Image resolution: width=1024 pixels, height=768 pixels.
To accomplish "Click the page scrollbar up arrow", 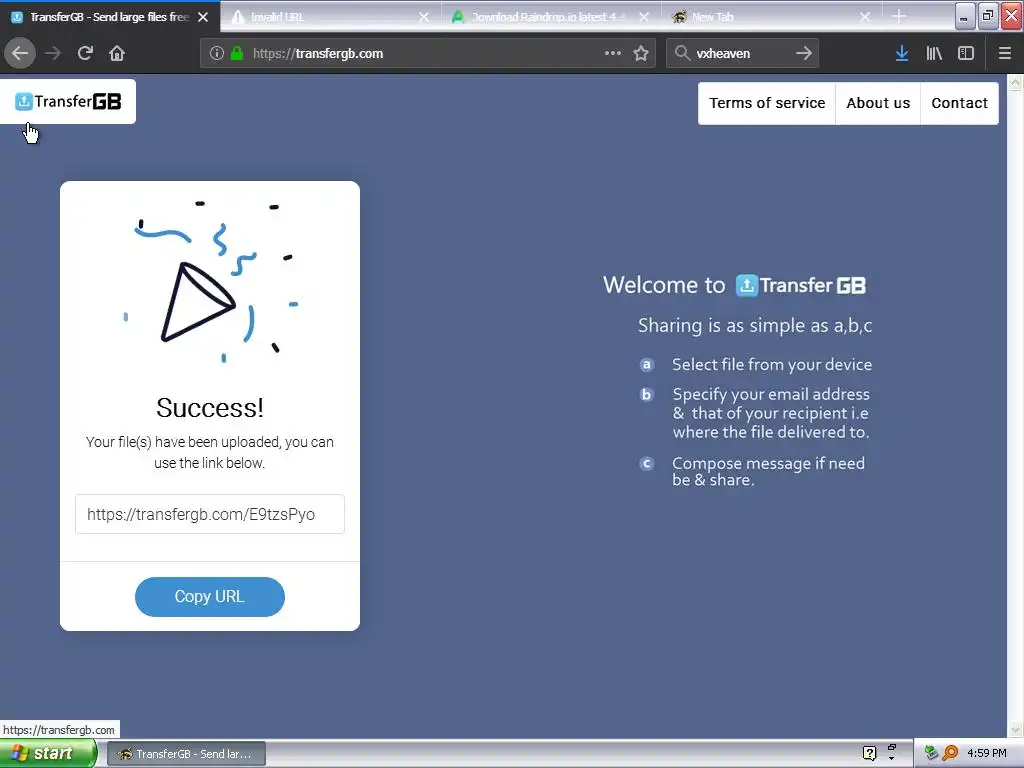I will tap(1015, 82).
